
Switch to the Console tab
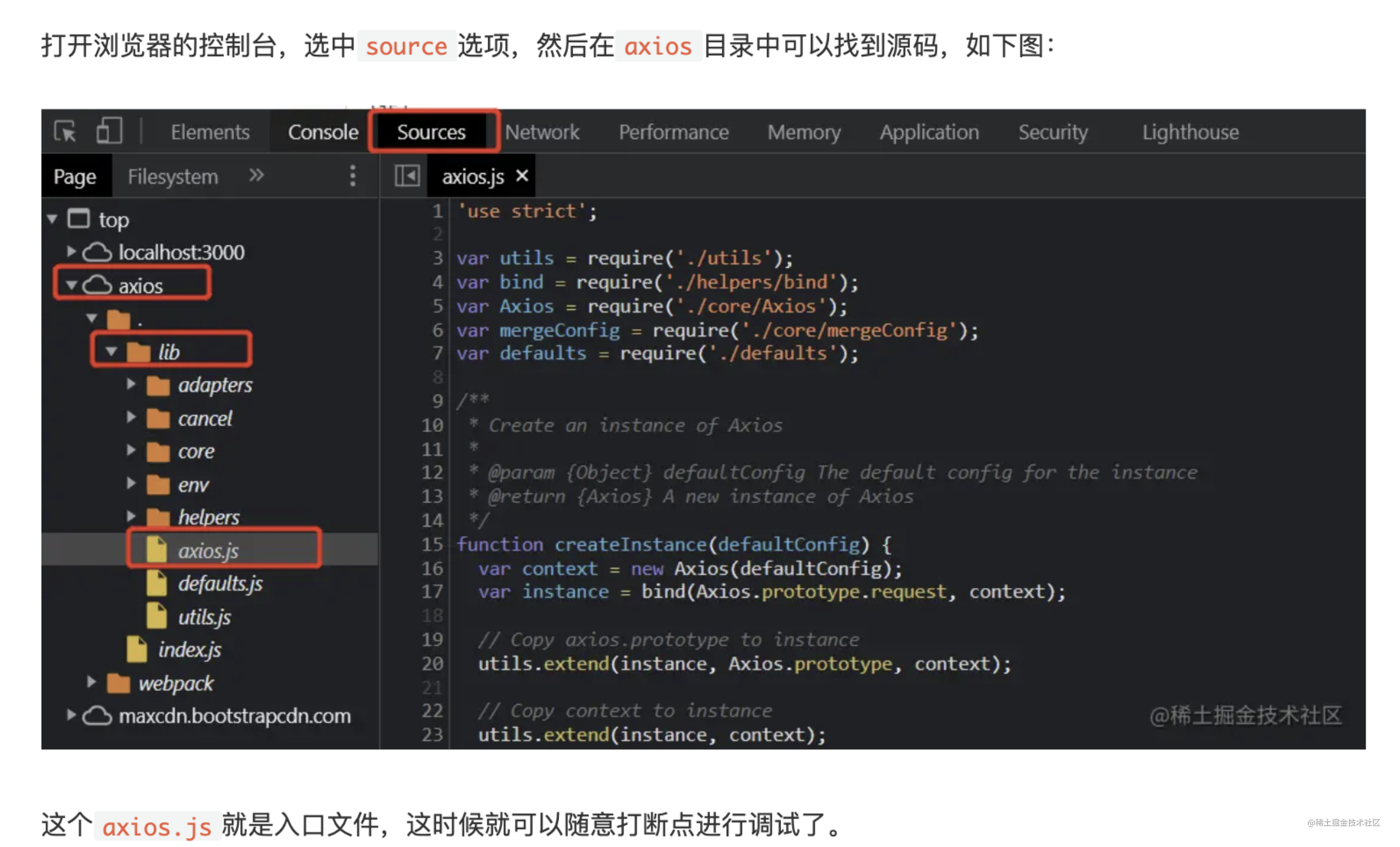tap(323, 132)
